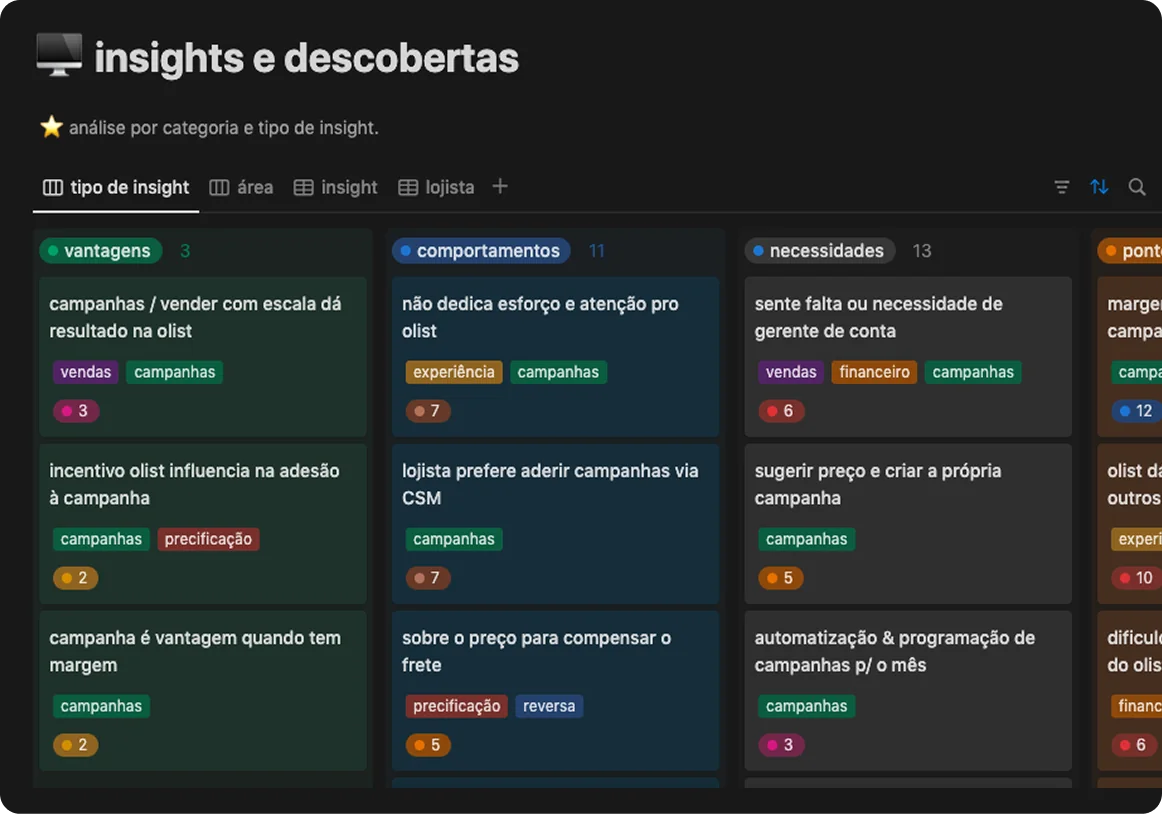Click 'vendas' tag on the escala card
The height and width of the screenshot is (814, 1162).
(x=86, y=372)
